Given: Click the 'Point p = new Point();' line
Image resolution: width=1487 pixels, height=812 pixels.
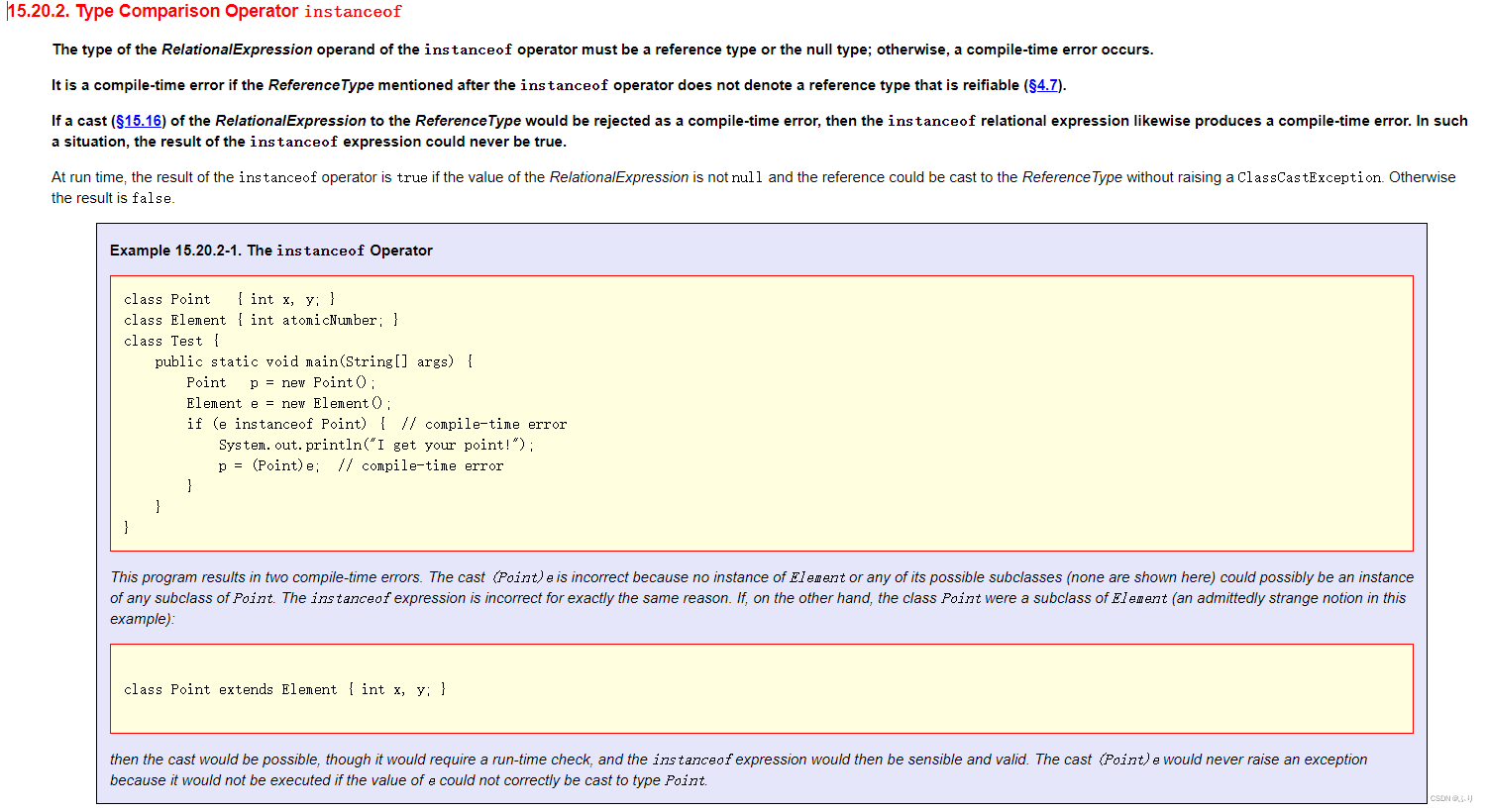Looking at the screenshot, I should [281, 382].
